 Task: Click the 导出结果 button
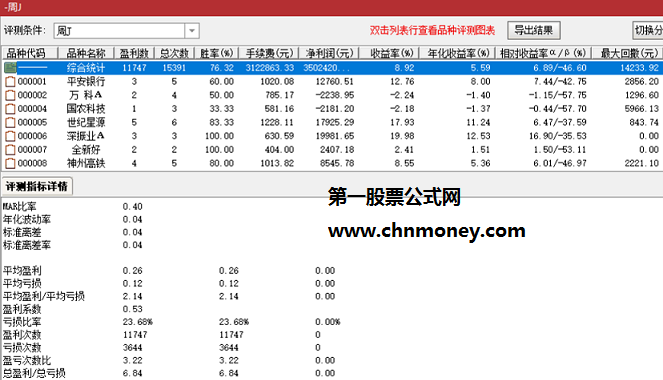534,30
